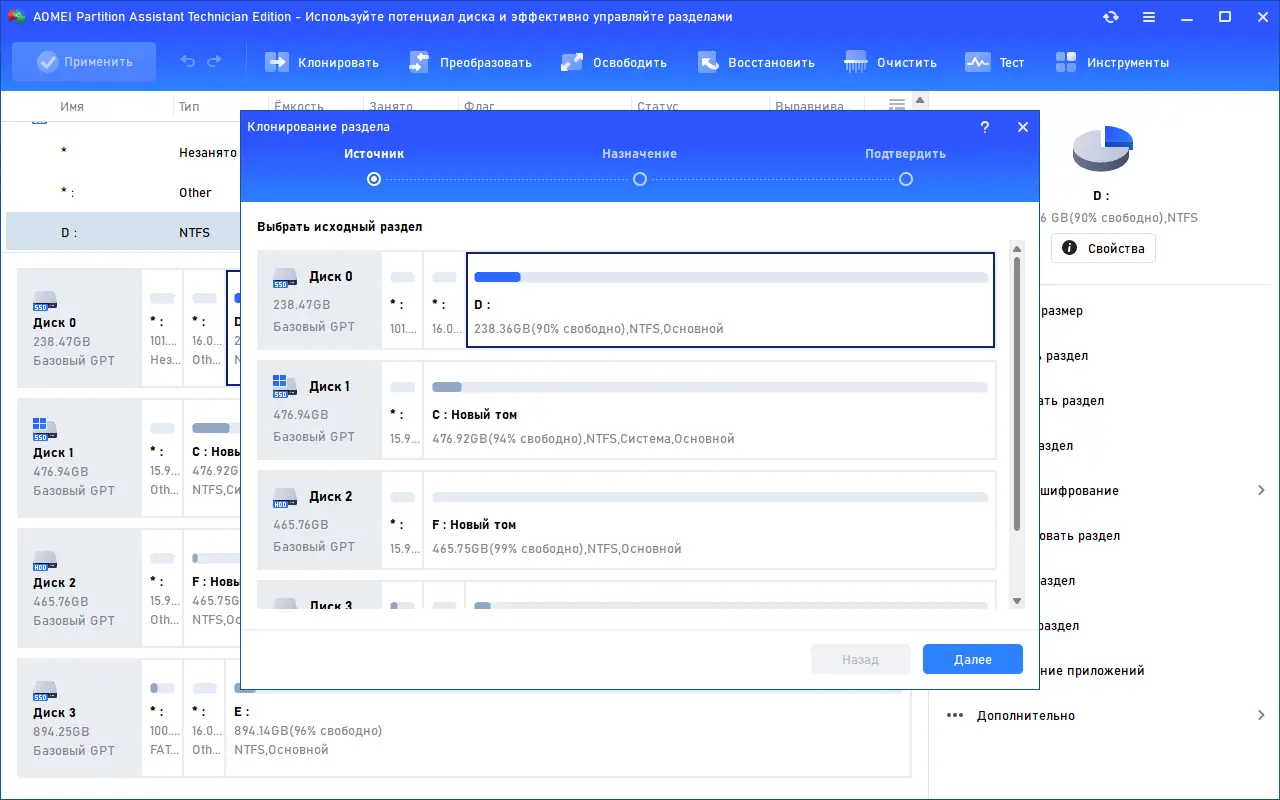
Task: Open the Инструменты toolbar menu
Action: [x=1112, y=62]
